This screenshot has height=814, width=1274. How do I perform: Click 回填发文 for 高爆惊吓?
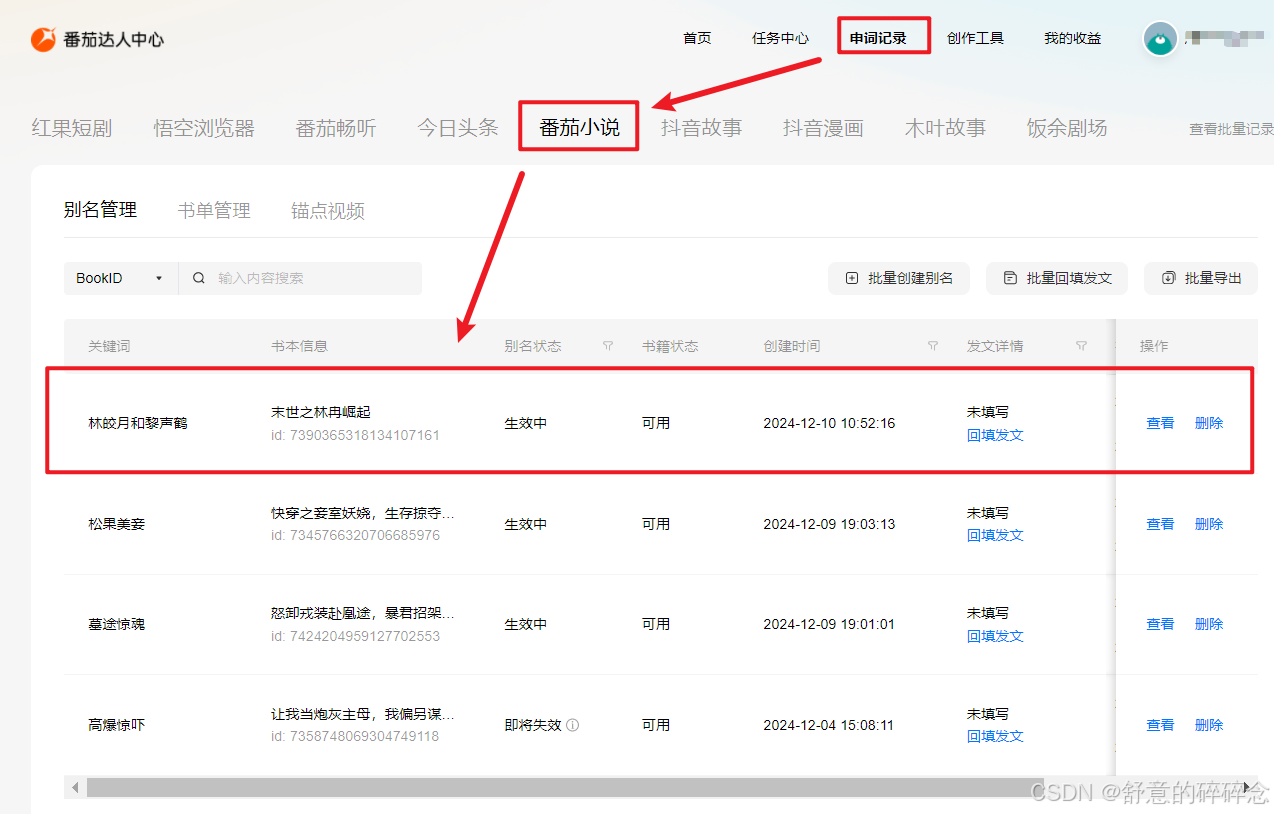[995, 736]
